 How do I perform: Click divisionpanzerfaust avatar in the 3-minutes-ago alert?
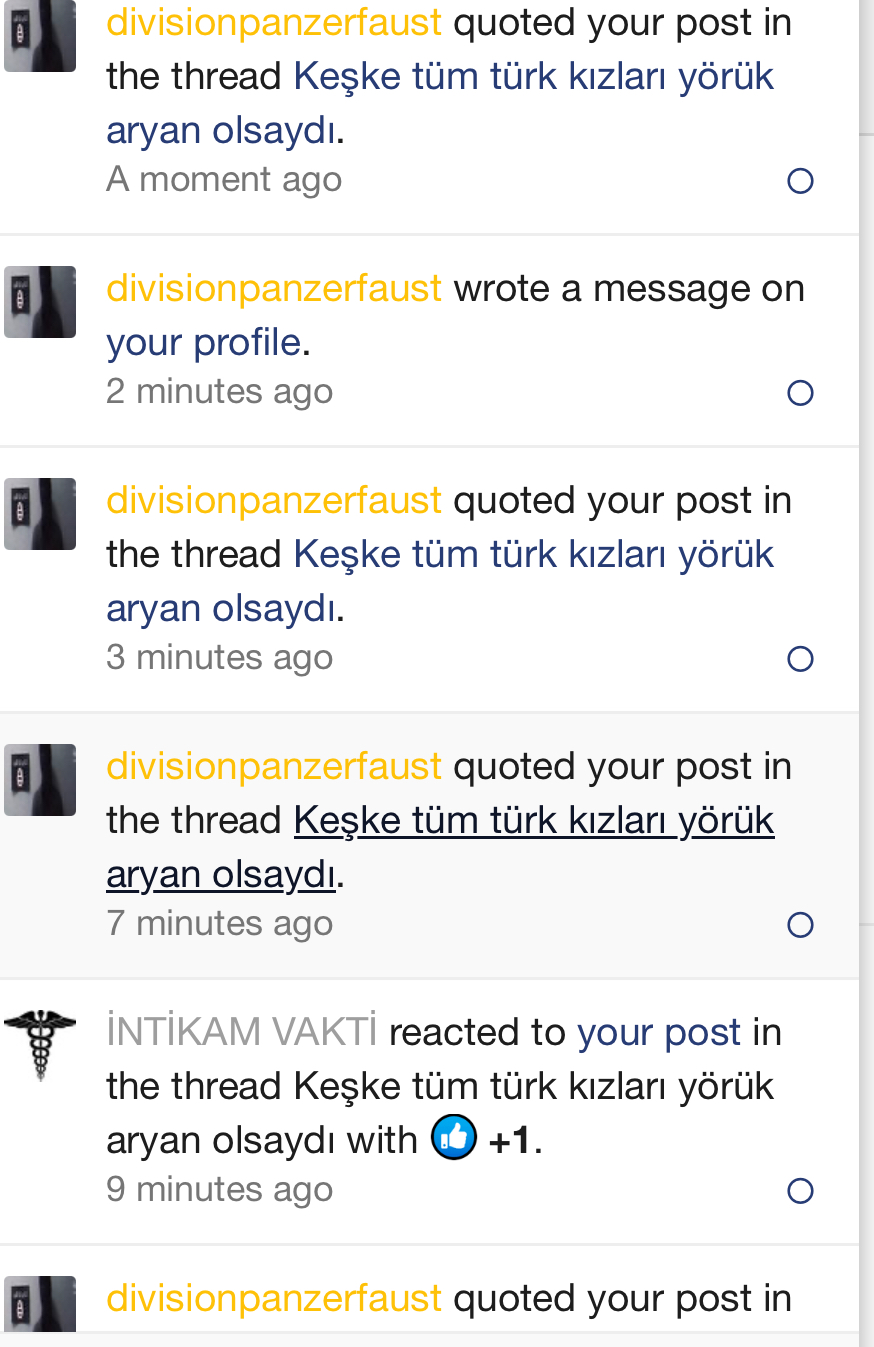coord(40,514)
